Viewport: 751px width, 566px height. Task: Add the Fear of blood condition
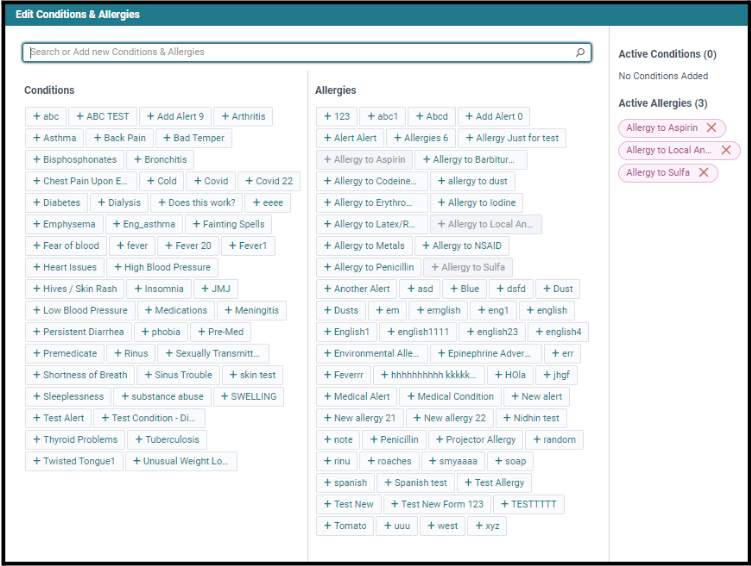pos(66,246)
